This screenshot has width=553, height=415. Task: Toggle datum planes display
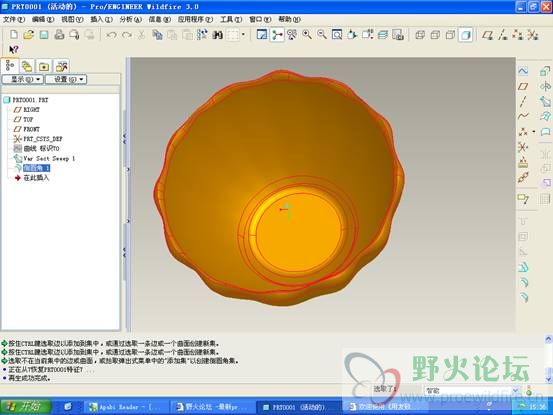[x=488, y=35]
